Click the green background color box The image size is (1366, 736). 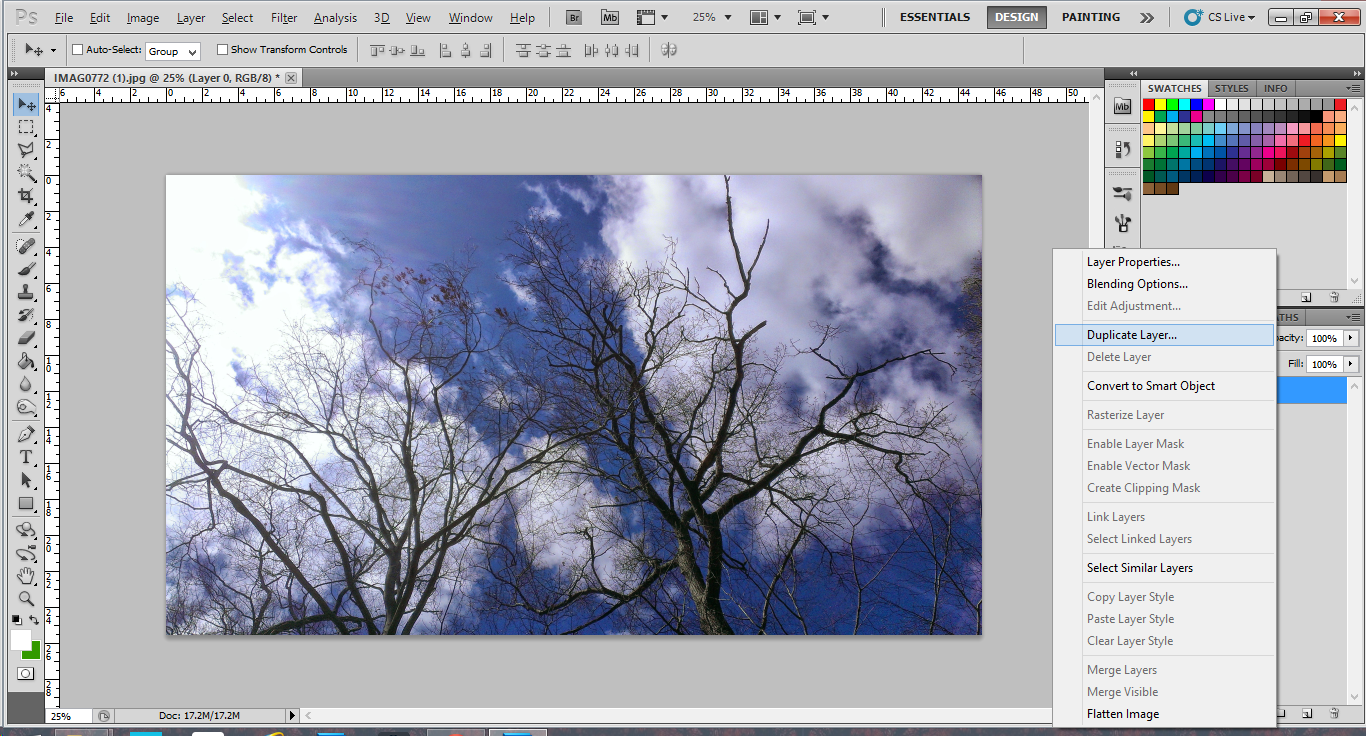click(34, 652)
